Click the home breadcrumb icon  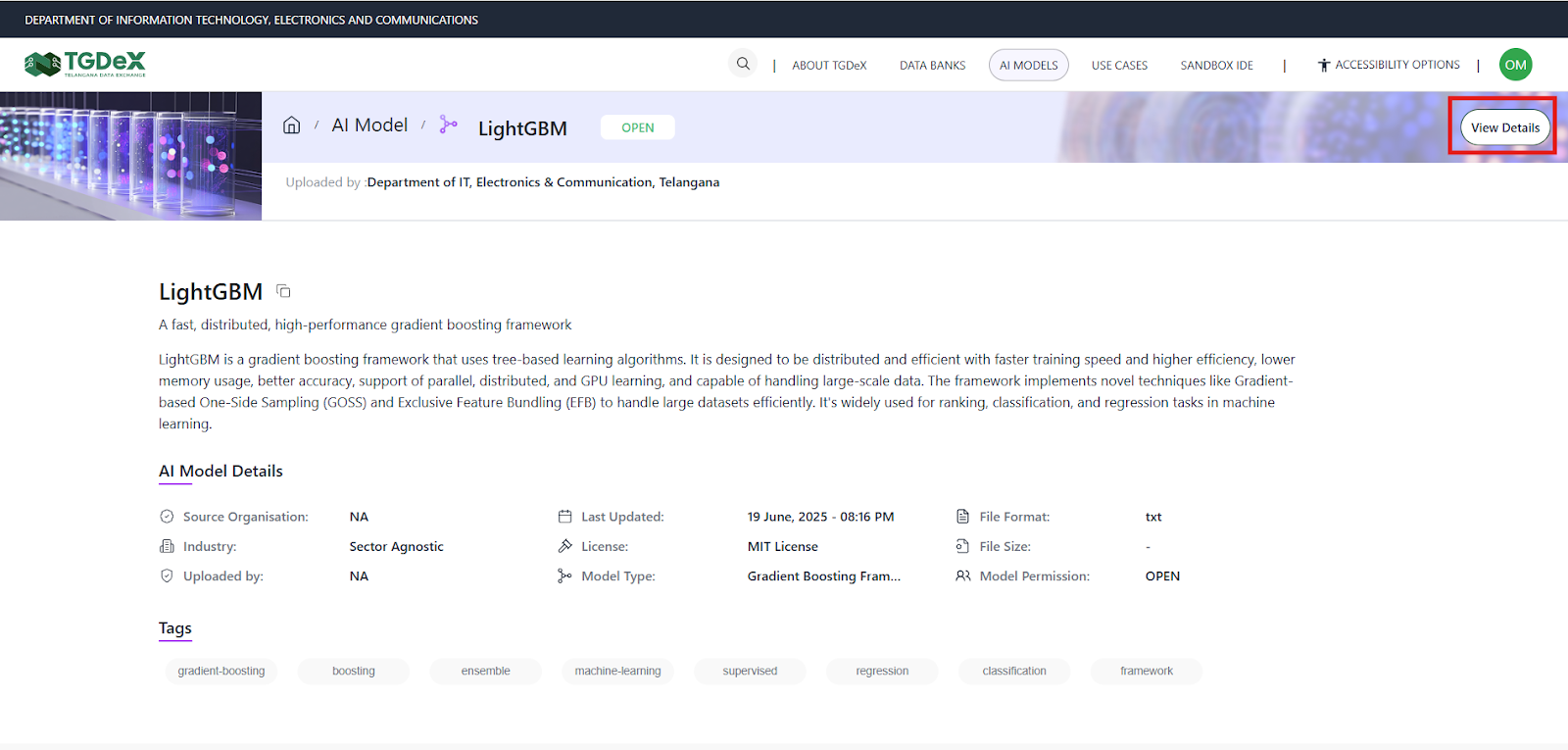[291, 125]
